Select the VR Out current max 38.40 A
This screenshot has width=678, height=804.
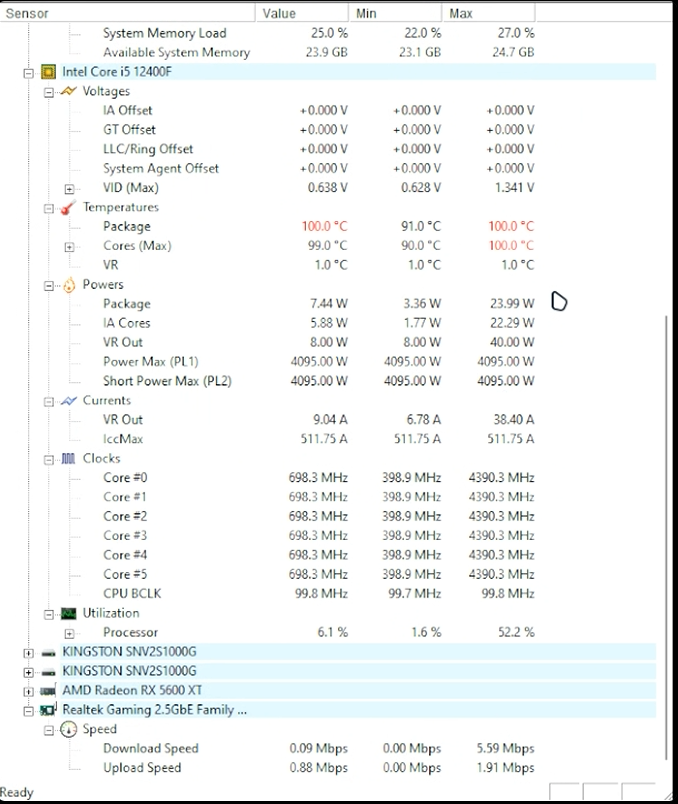[514, 419]
